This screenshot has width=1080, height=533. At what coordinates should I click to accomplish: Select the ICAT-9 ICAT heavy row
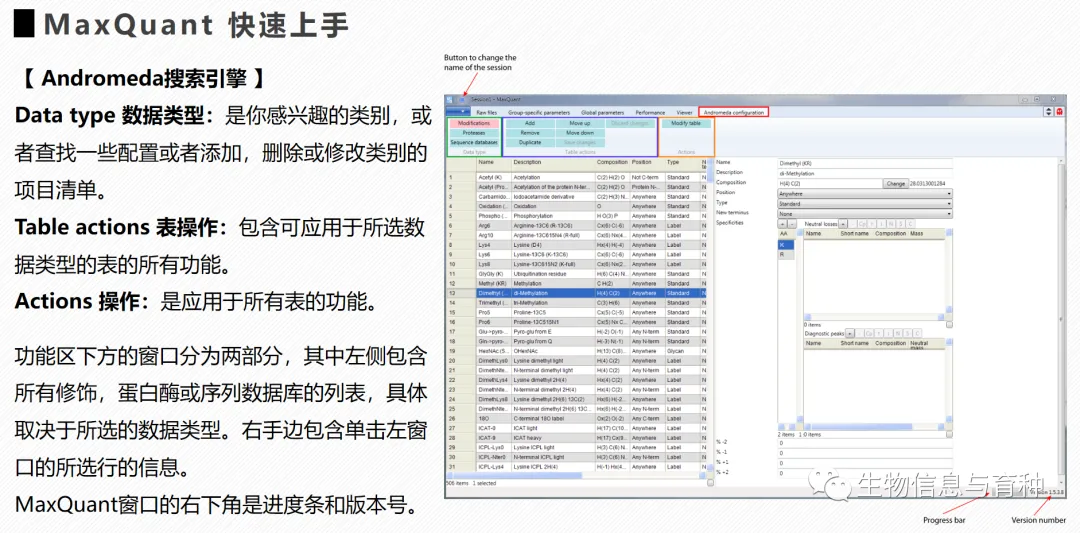[576, 437]
